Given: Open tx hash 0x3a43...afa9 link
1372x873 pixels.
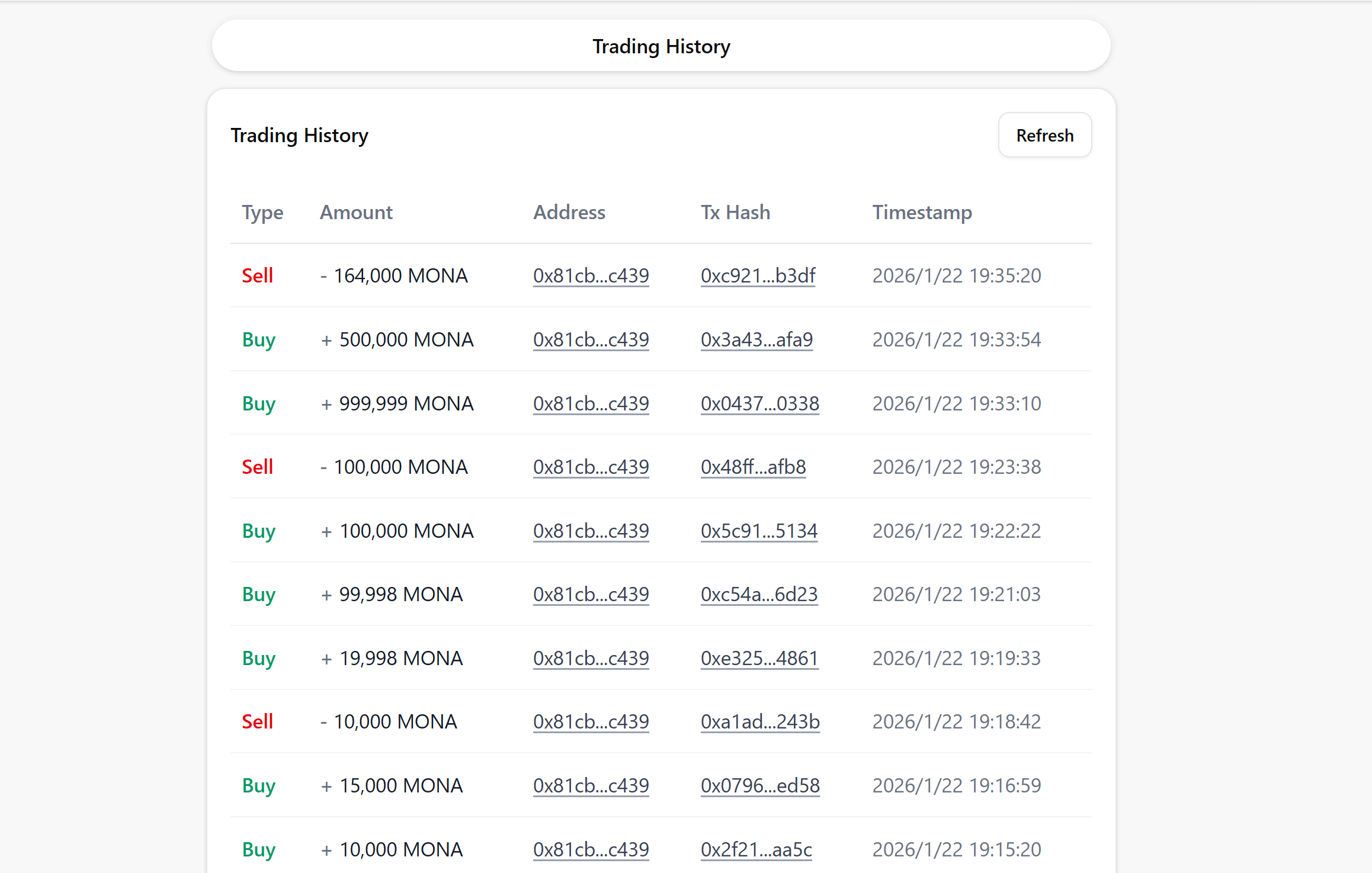Looking at the screenshot, I should tap(756, 339).
